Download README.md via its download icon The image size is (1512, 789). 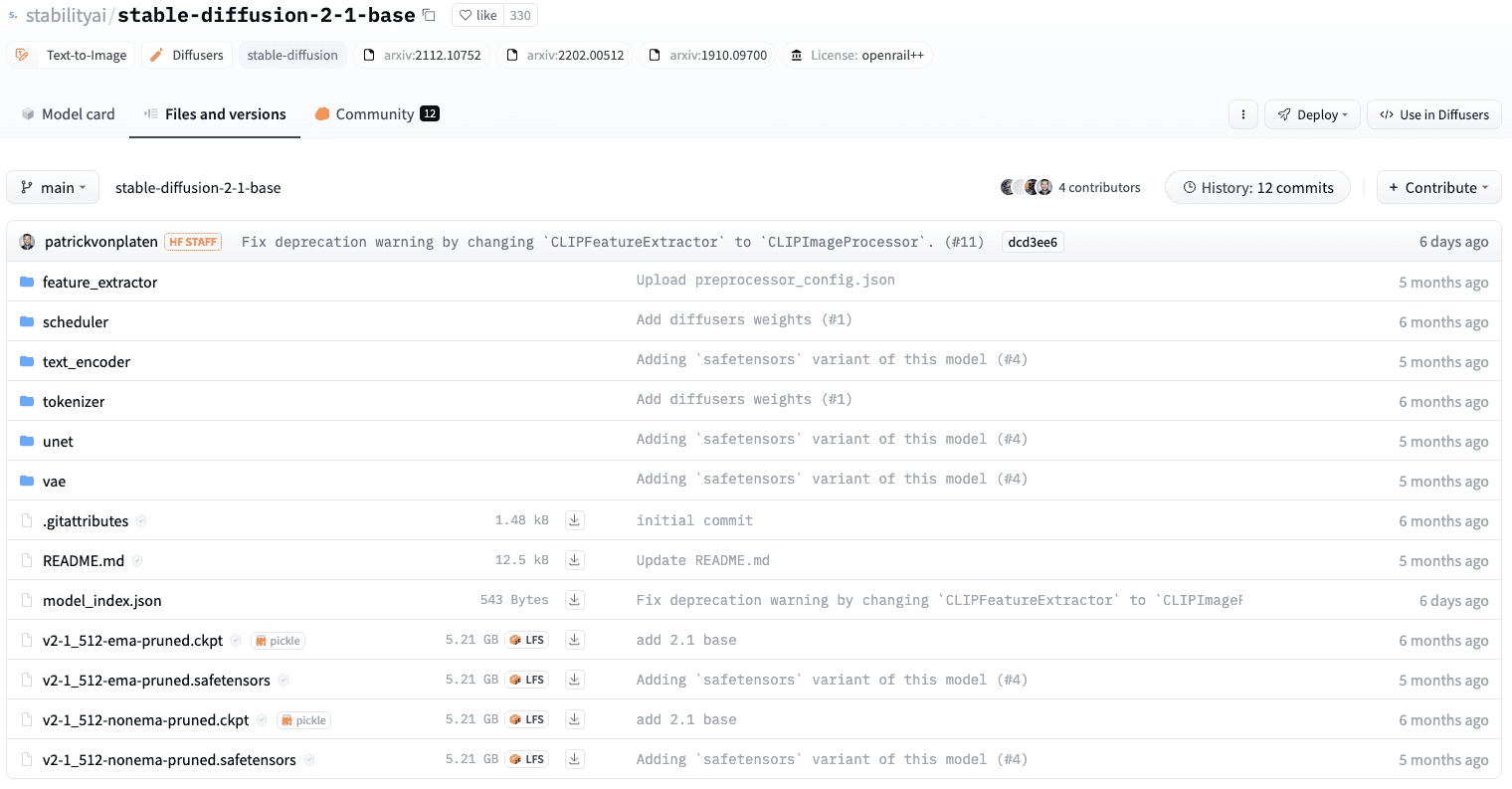[x=574, y=560]
